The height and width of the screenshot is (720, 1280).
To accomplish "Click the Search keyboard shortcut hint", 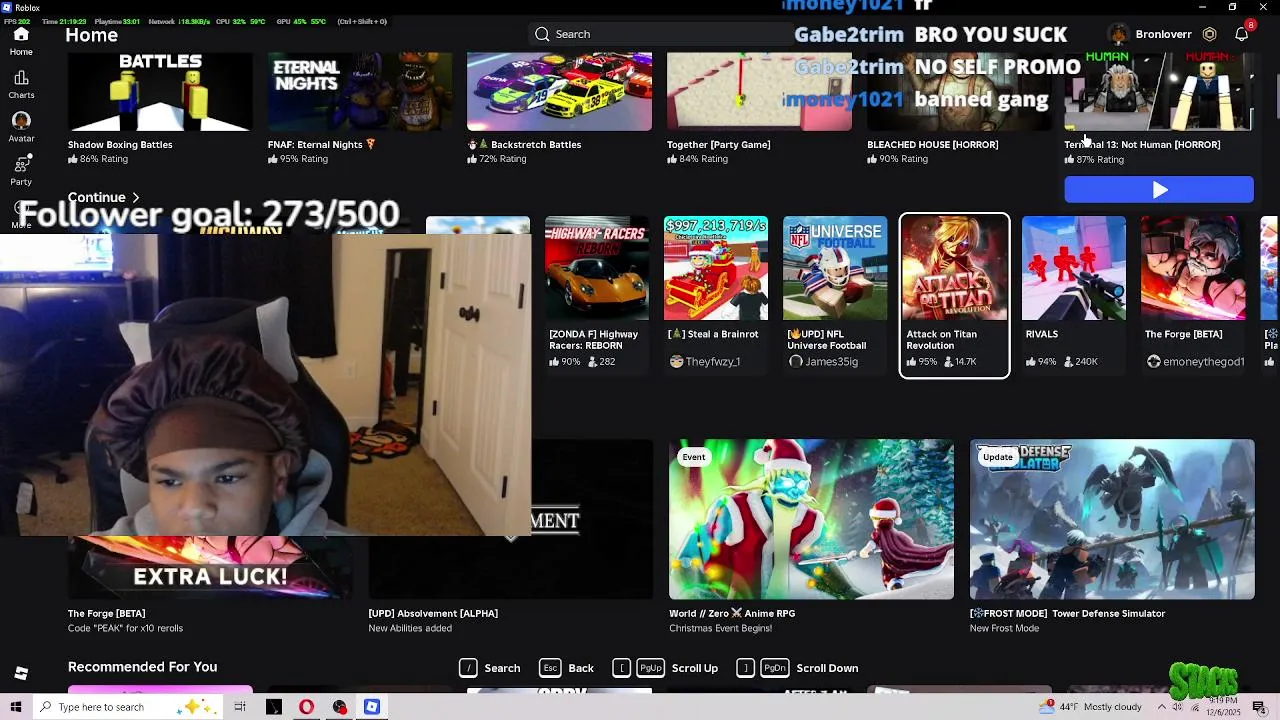I will click(490, 668).
